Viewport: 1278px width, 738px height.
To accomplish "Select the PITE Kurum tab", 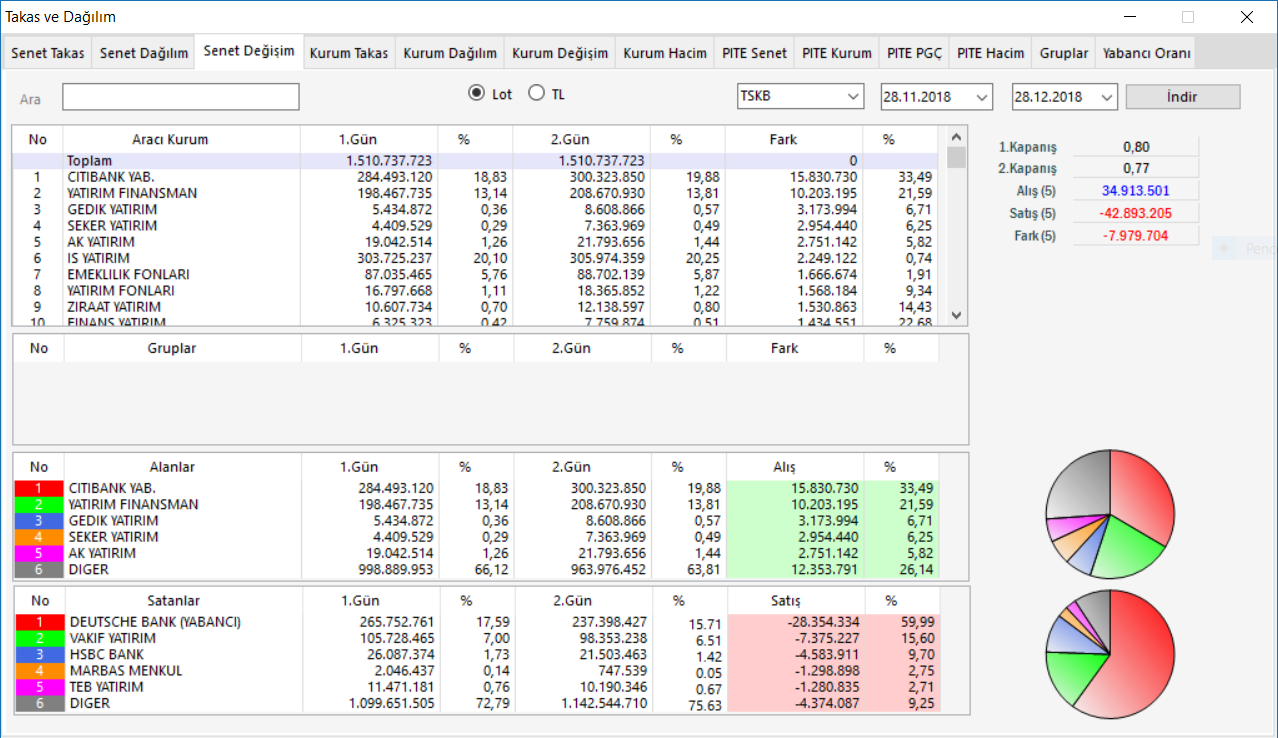I will [838, 54].
